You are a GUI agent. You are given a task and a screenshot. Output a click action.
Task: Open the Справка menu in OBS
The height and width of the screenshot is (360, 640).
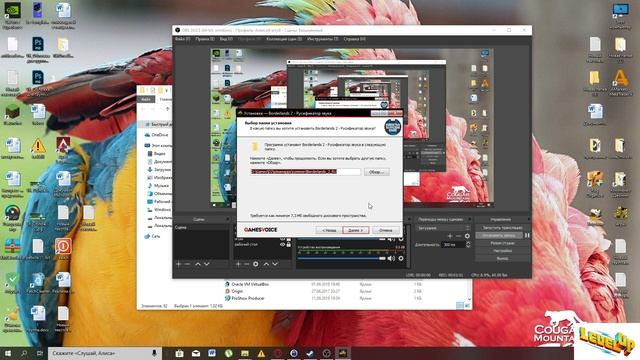(354, 39)
